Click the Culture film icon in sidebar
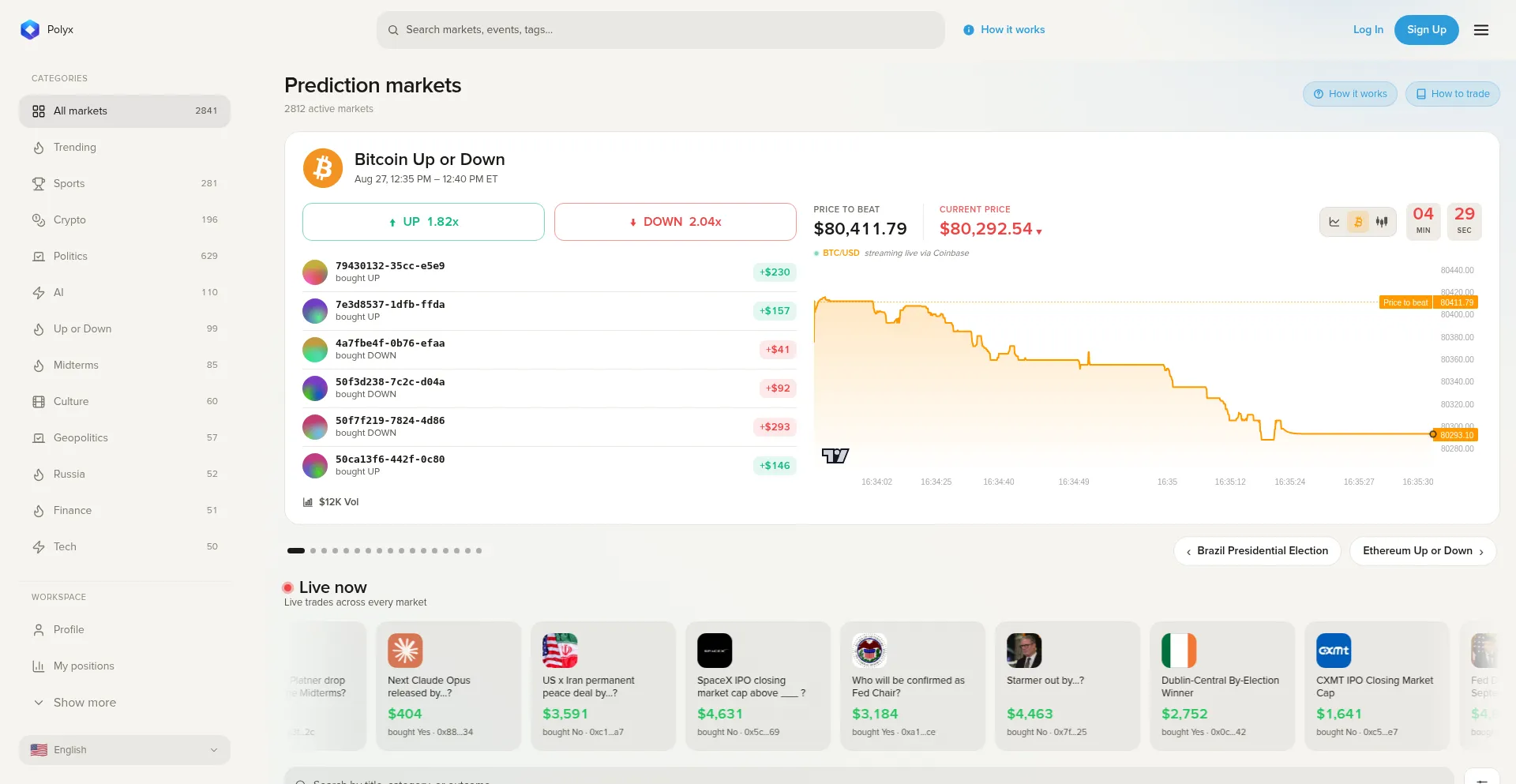1516x784 pixels. click(39, 402)
